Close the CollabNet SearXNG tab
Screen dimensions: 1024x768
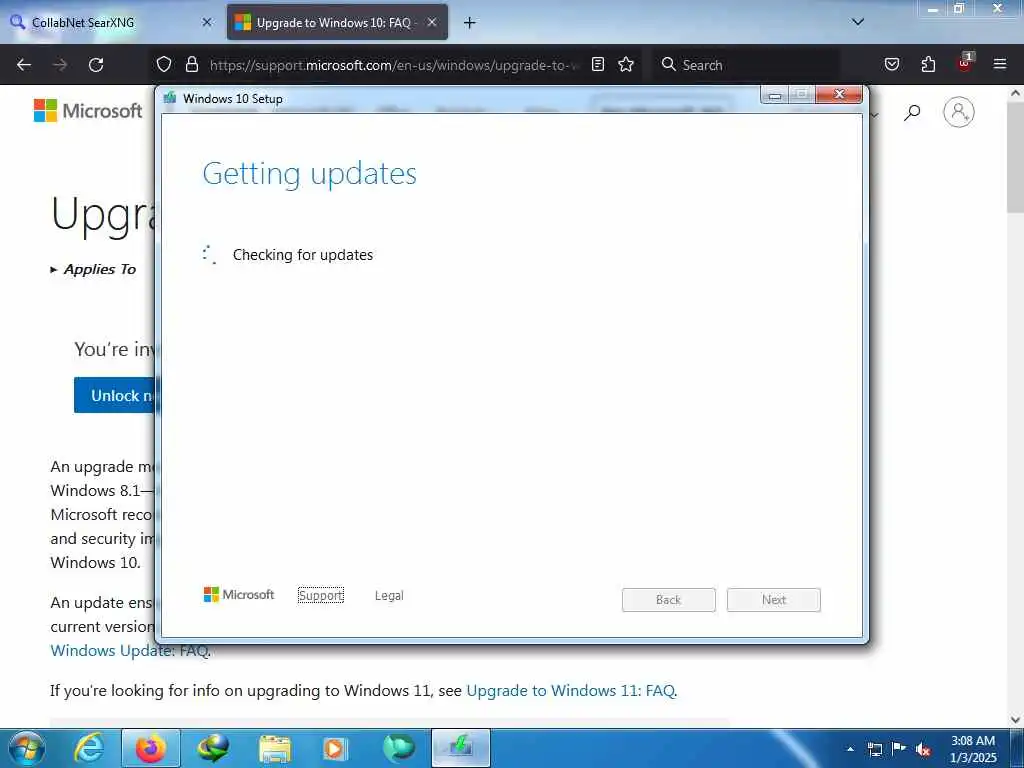click(x=207, y=22)
